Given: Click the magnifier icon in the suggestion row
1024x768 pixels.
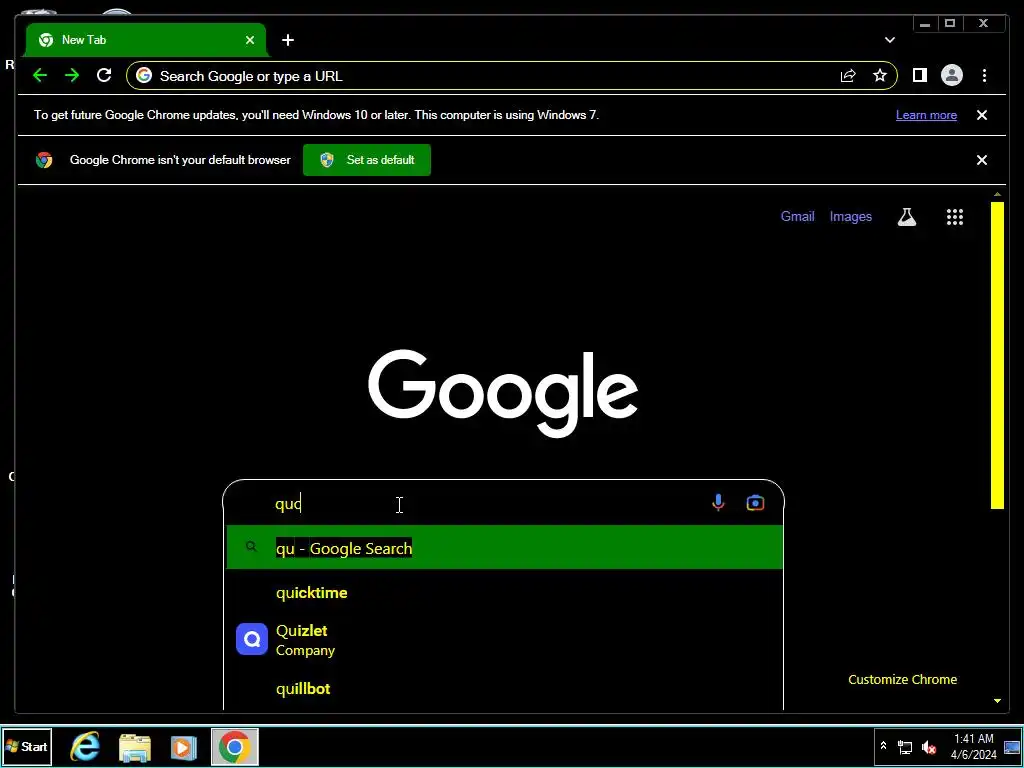Looking at the screenshot, I should click(251, 547).
